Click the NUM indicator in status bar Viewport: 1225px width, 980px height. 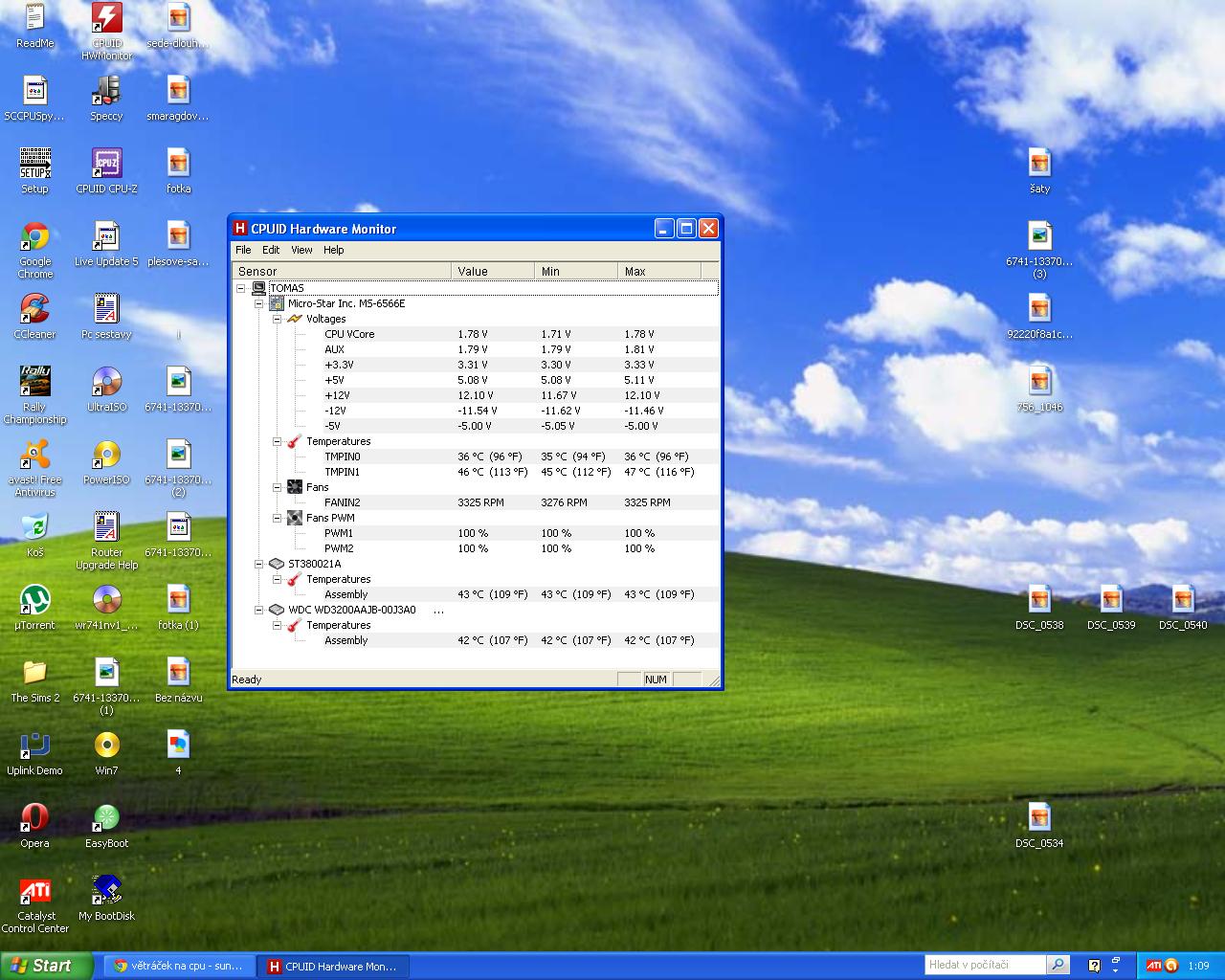click(656, 679)
